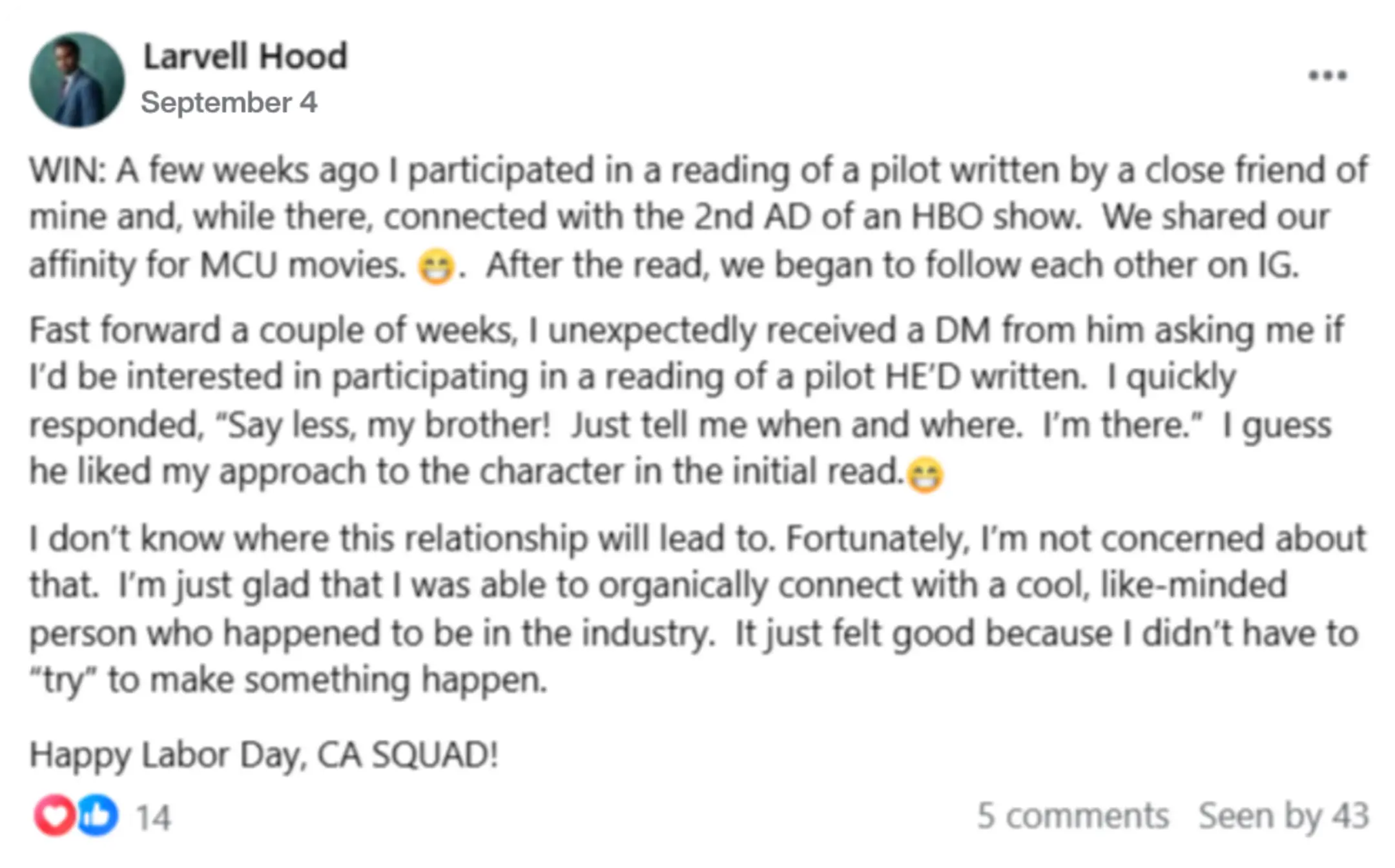Click the quoted word try in post
The width and height of the screenshot is (1395, 868).
click(63, 681)
